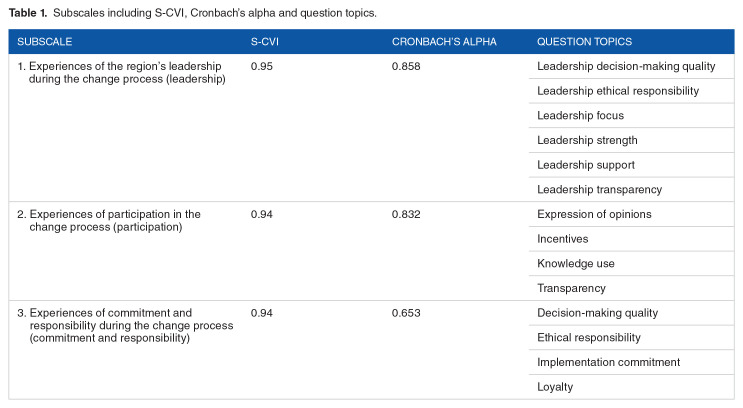Select the Knowledge use topic row

click(x=576, y=263)
